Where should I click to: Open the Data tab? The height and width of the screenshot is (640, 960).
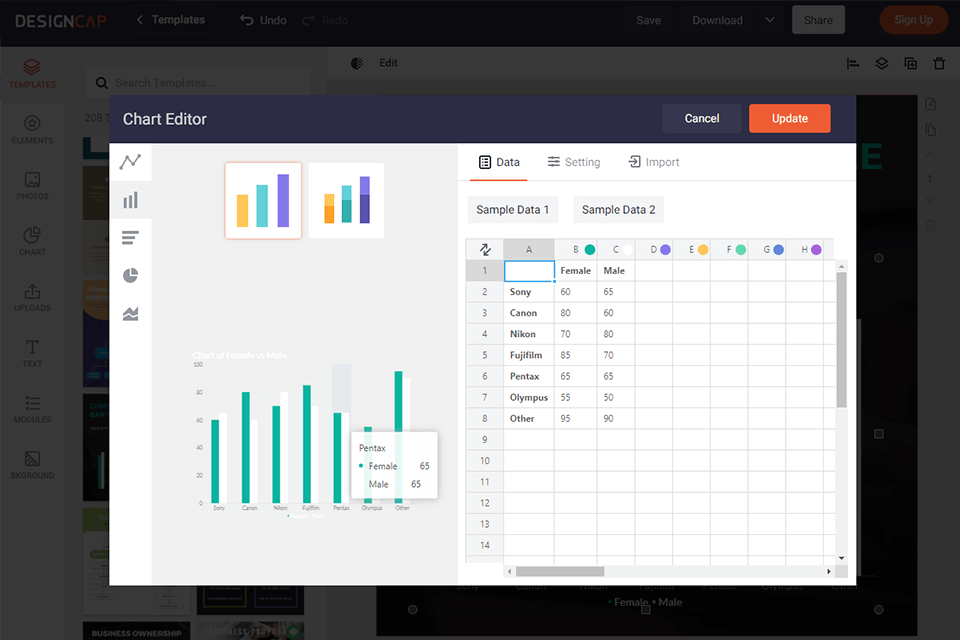click(x=499, y=162)
